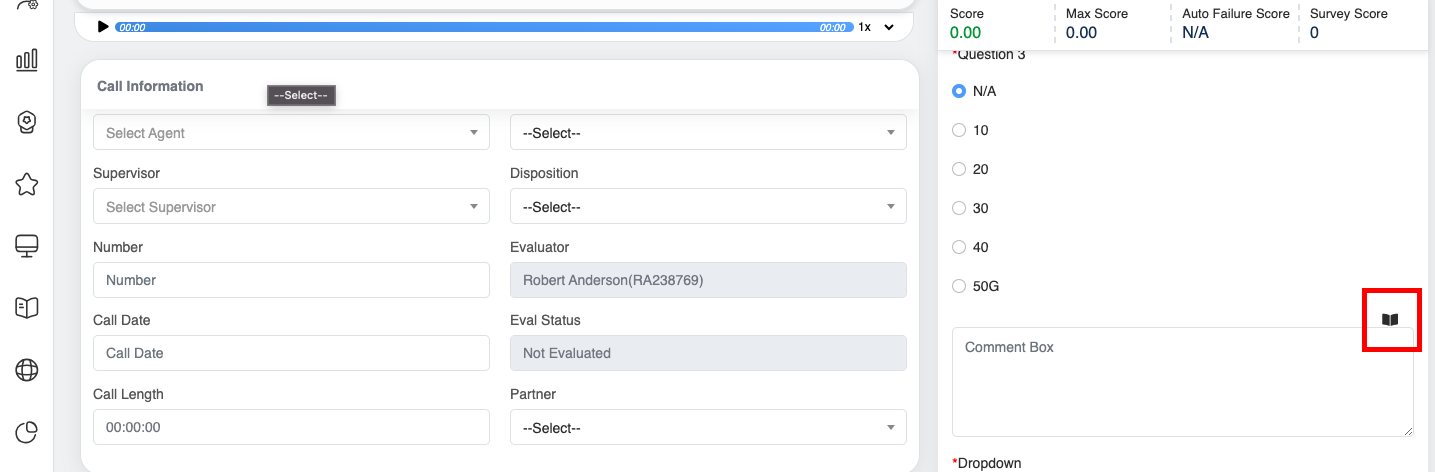Open the pie chart icon in sidebar
This screenshot has height=472, width=1435.
(27, 432)
